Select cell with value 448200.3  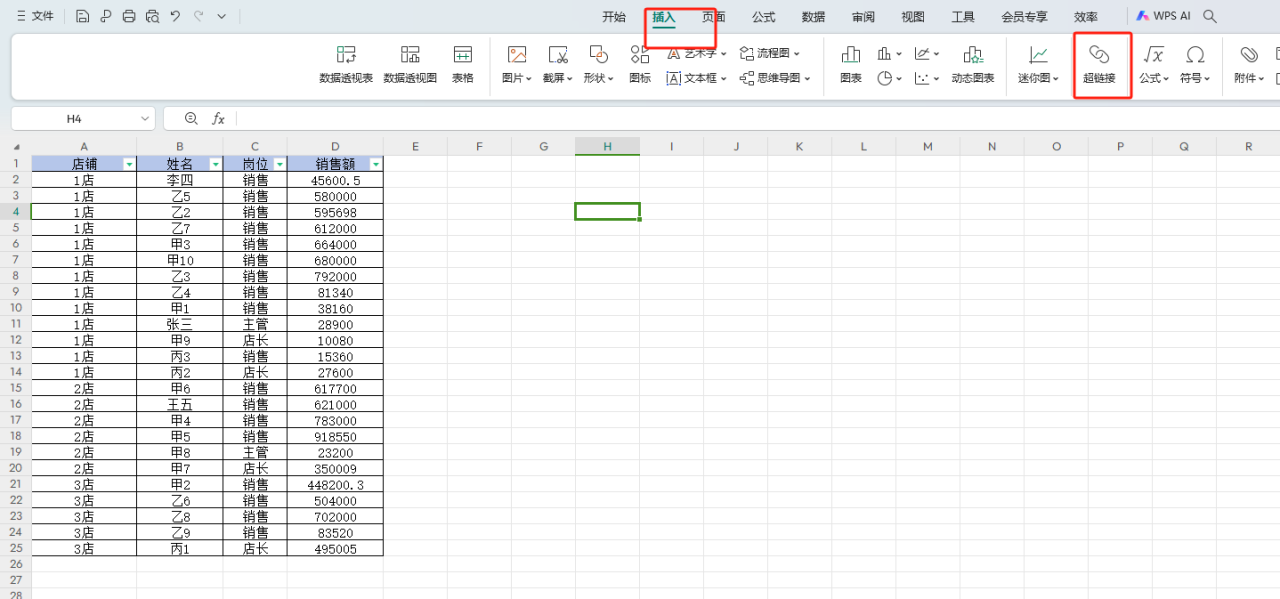335,484
